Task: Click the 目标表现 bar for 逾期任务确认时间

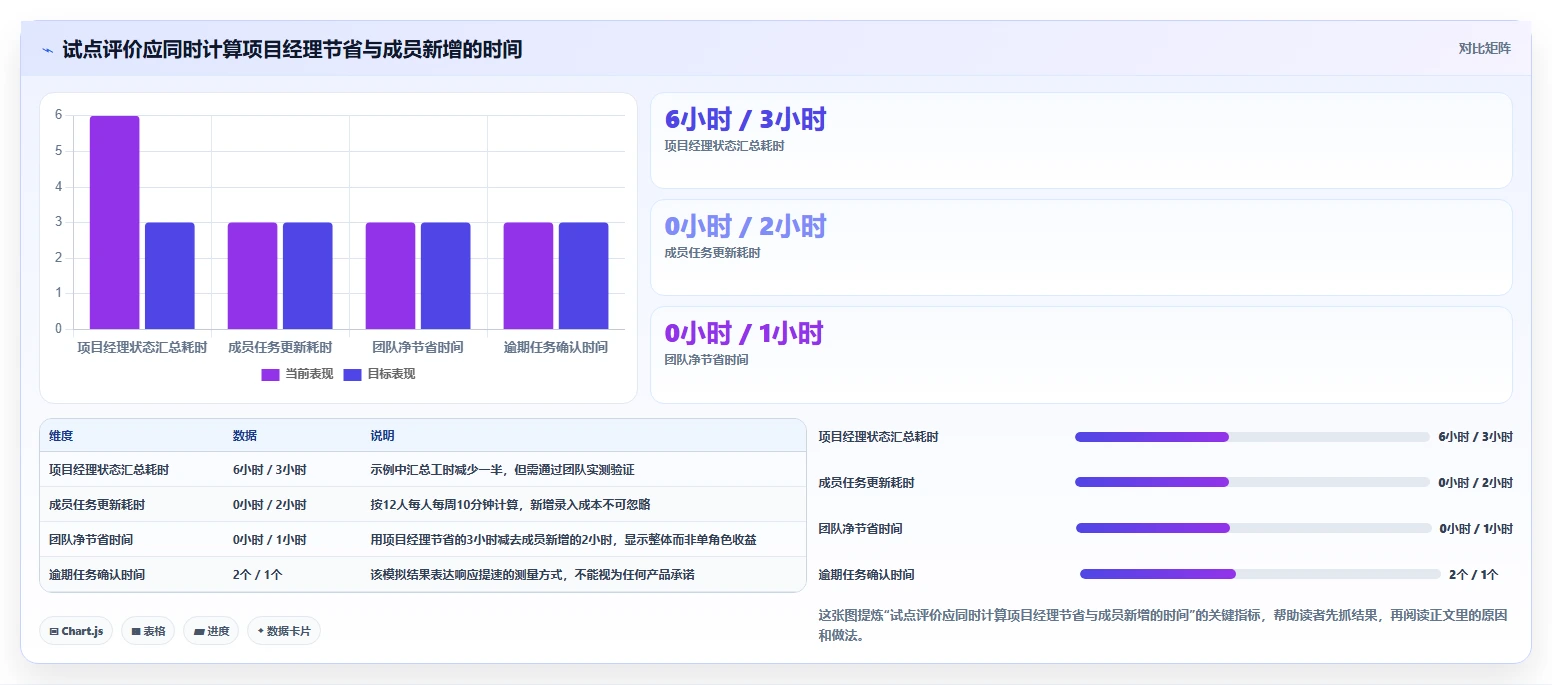Action: coord(584,276)
